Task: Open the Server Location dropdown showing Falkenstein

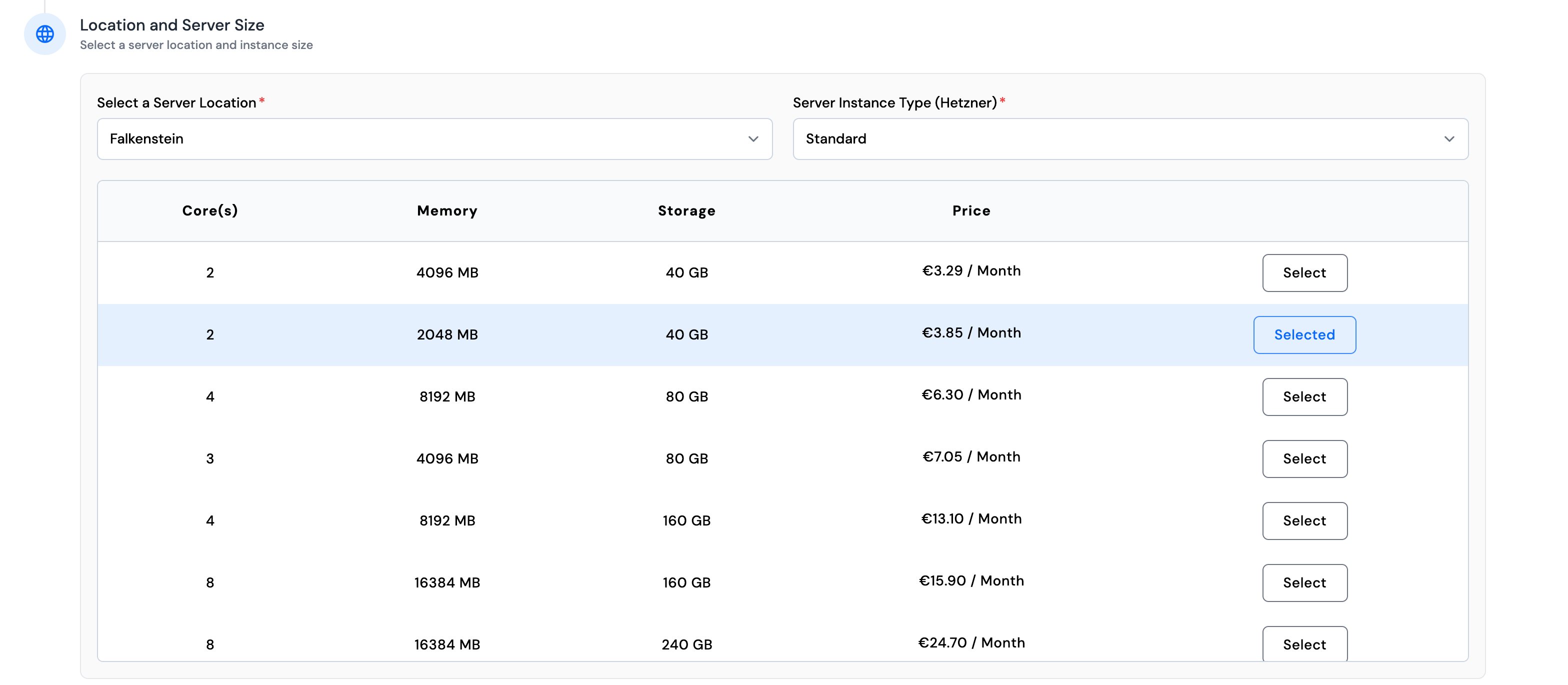Action: click(434, 139)
